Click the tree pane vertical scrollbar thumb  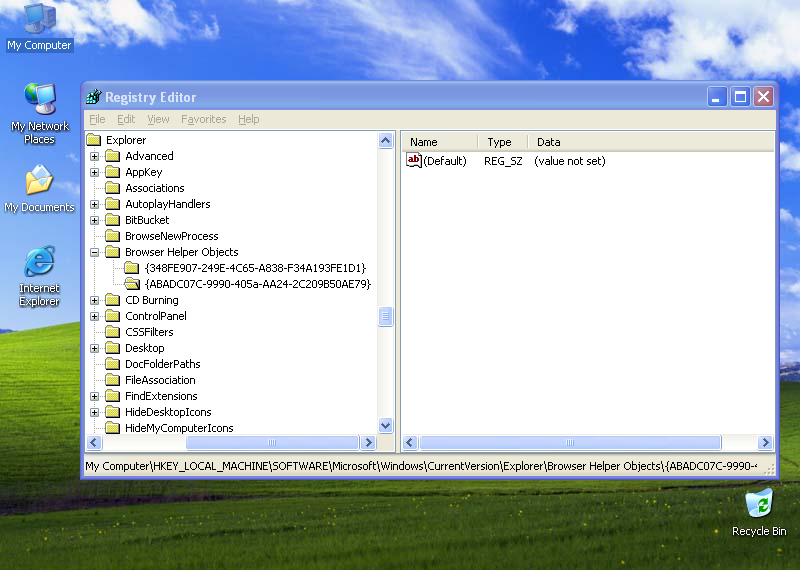click(386, 316)
